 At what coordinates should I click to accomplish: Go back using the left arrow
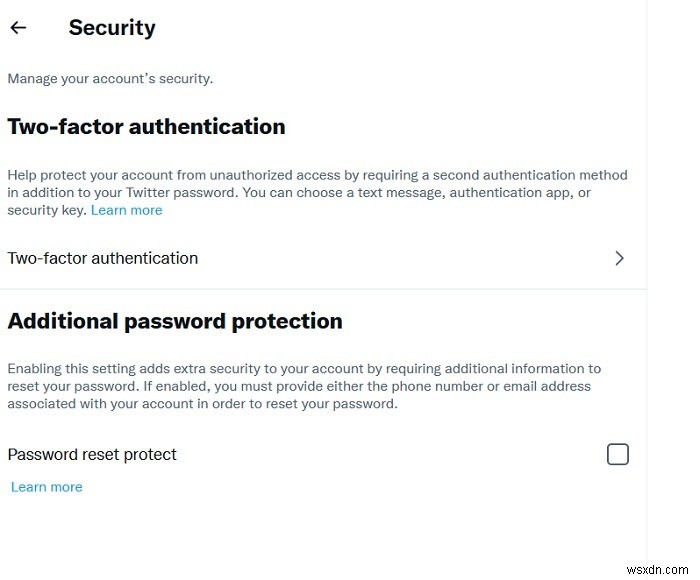click(18, 28)
